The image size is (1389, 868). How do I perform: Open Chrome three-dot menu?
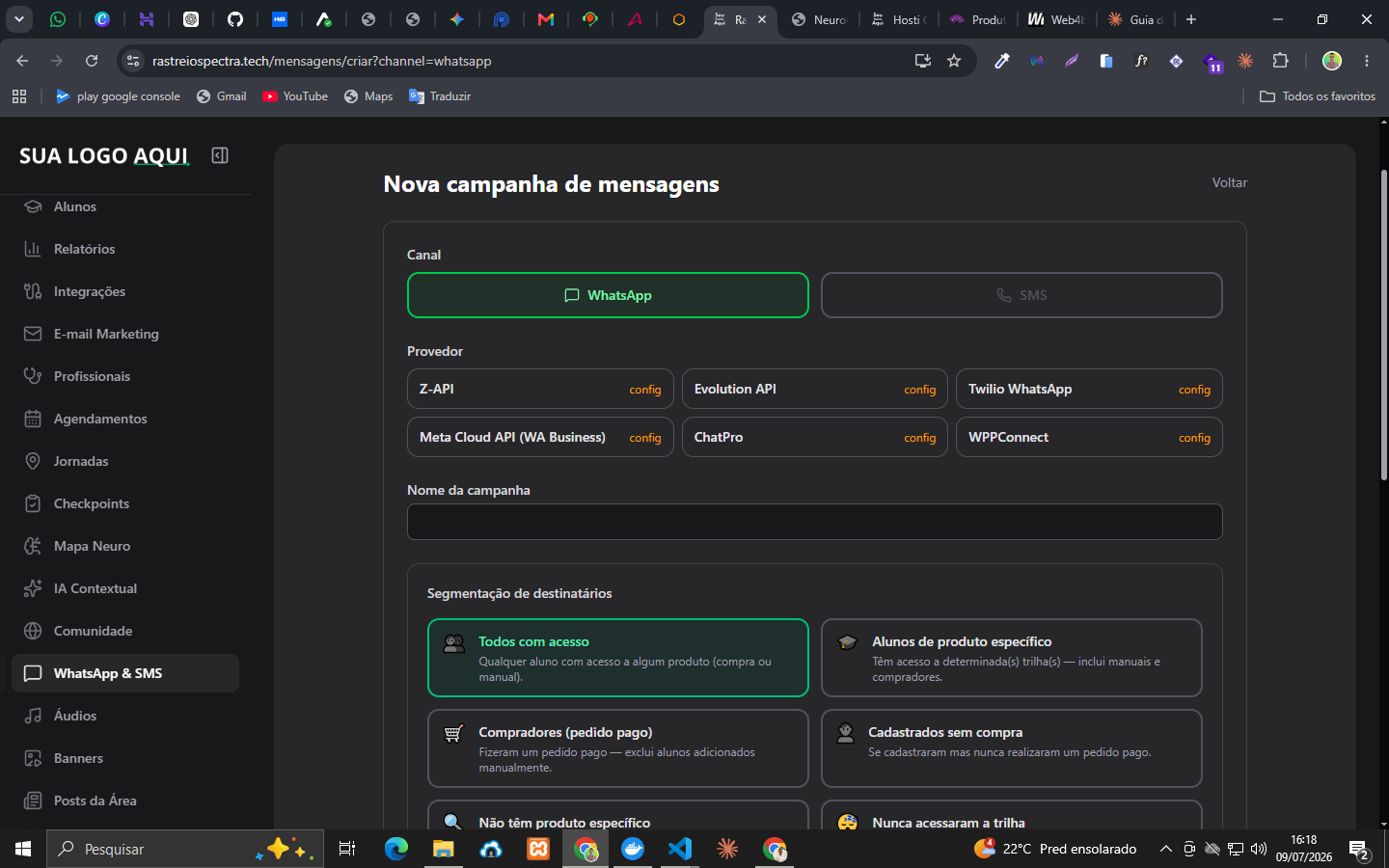coord(1367,61)
